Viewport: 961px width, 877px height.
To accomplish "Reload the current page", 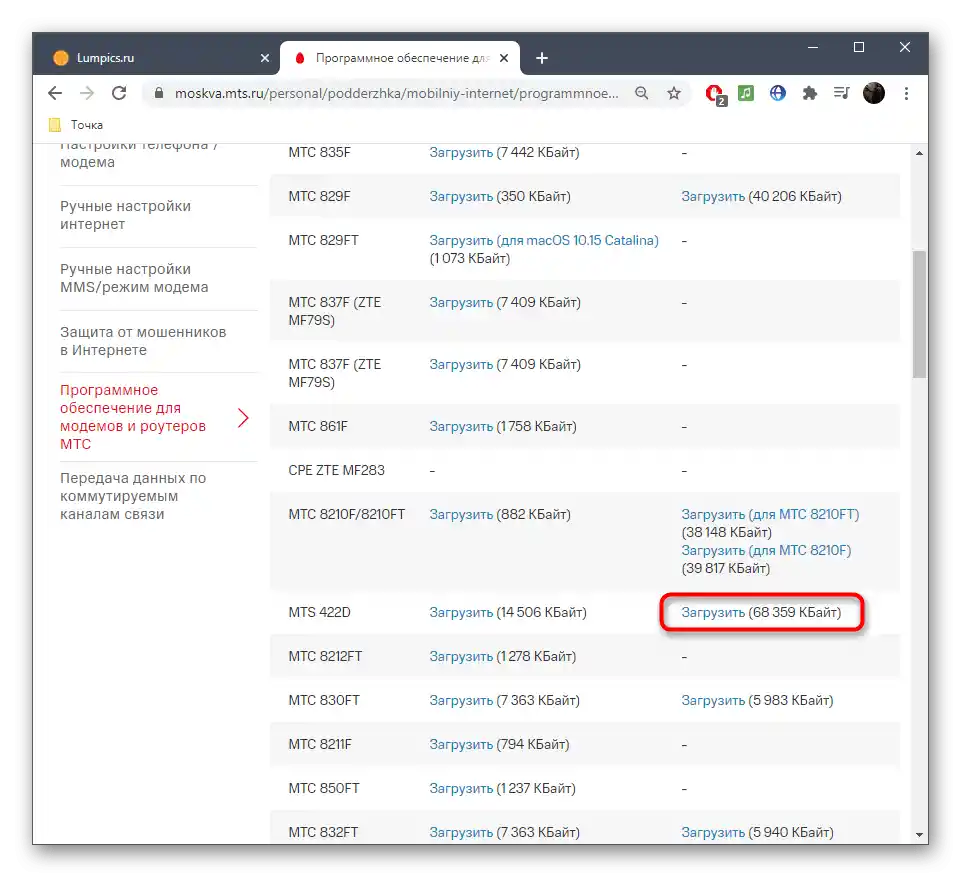I will 119,93.
